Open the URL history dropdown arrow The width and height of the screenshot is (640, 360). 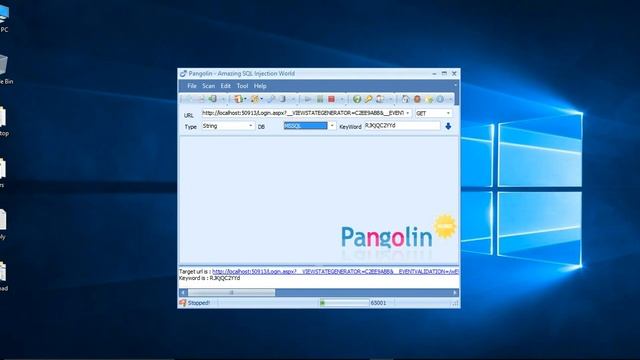pos(407,113)
